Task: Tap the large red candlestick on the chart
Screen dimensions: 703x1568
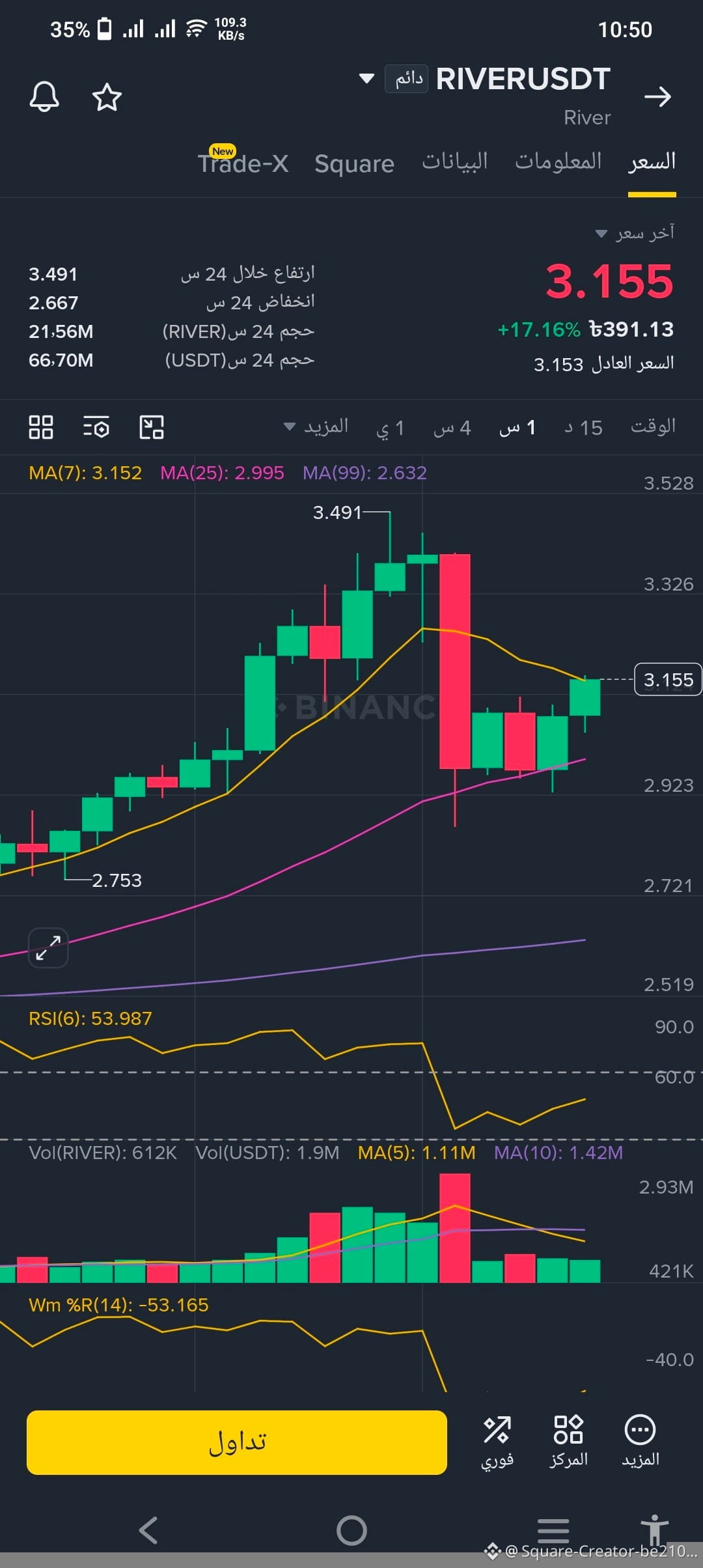Action: pos(455,661)
